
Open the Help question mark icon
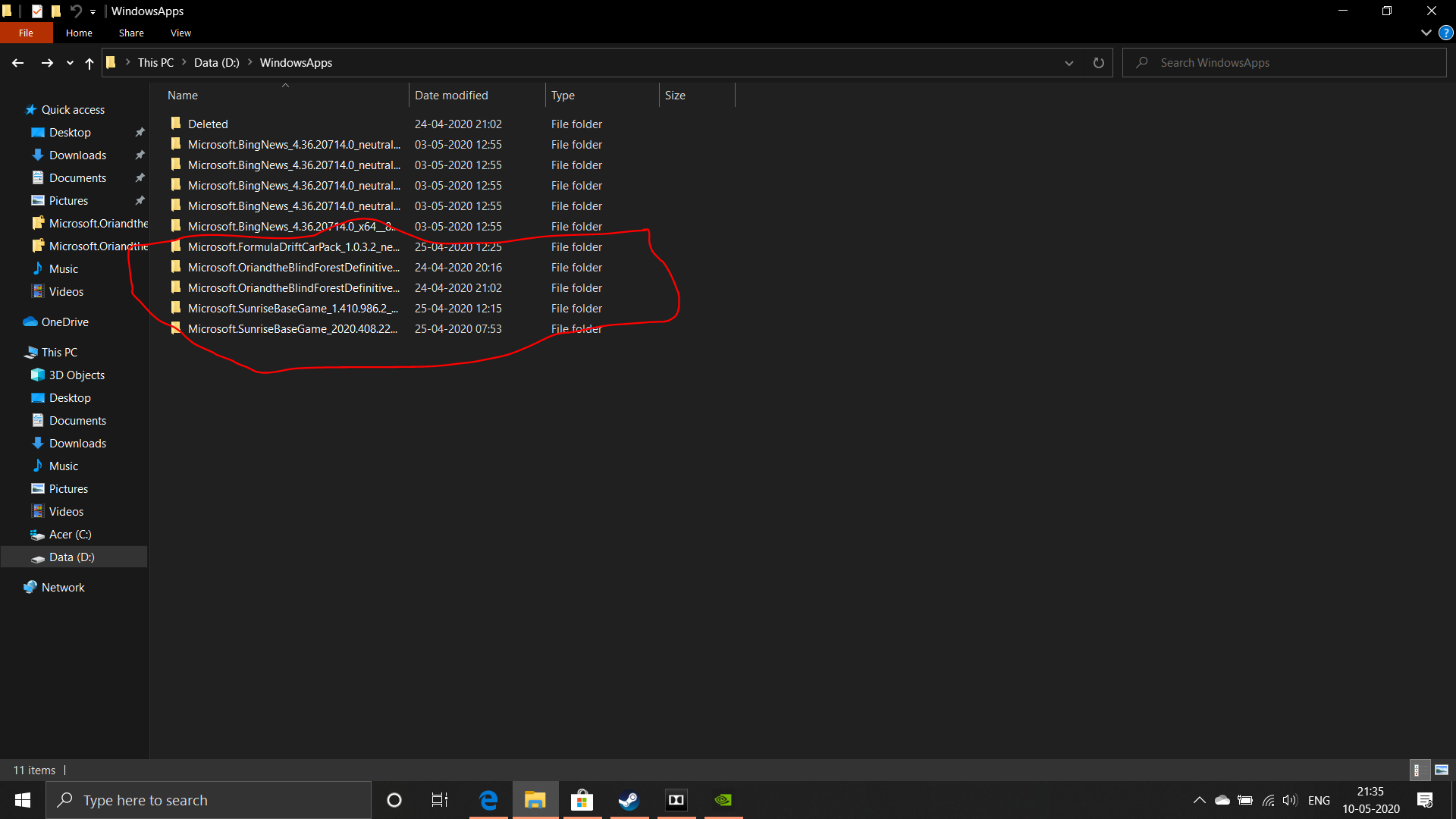[1446, 33]
